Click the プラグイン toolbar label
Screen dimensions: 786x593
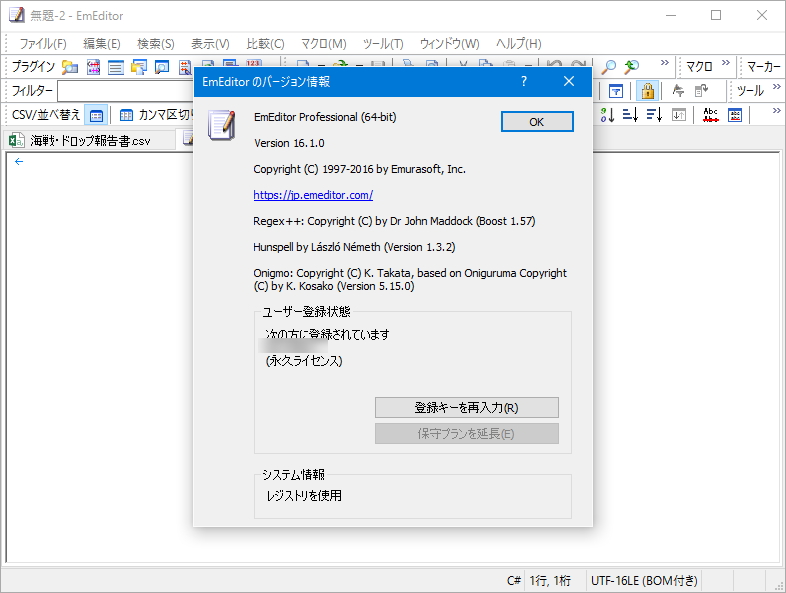33,67
